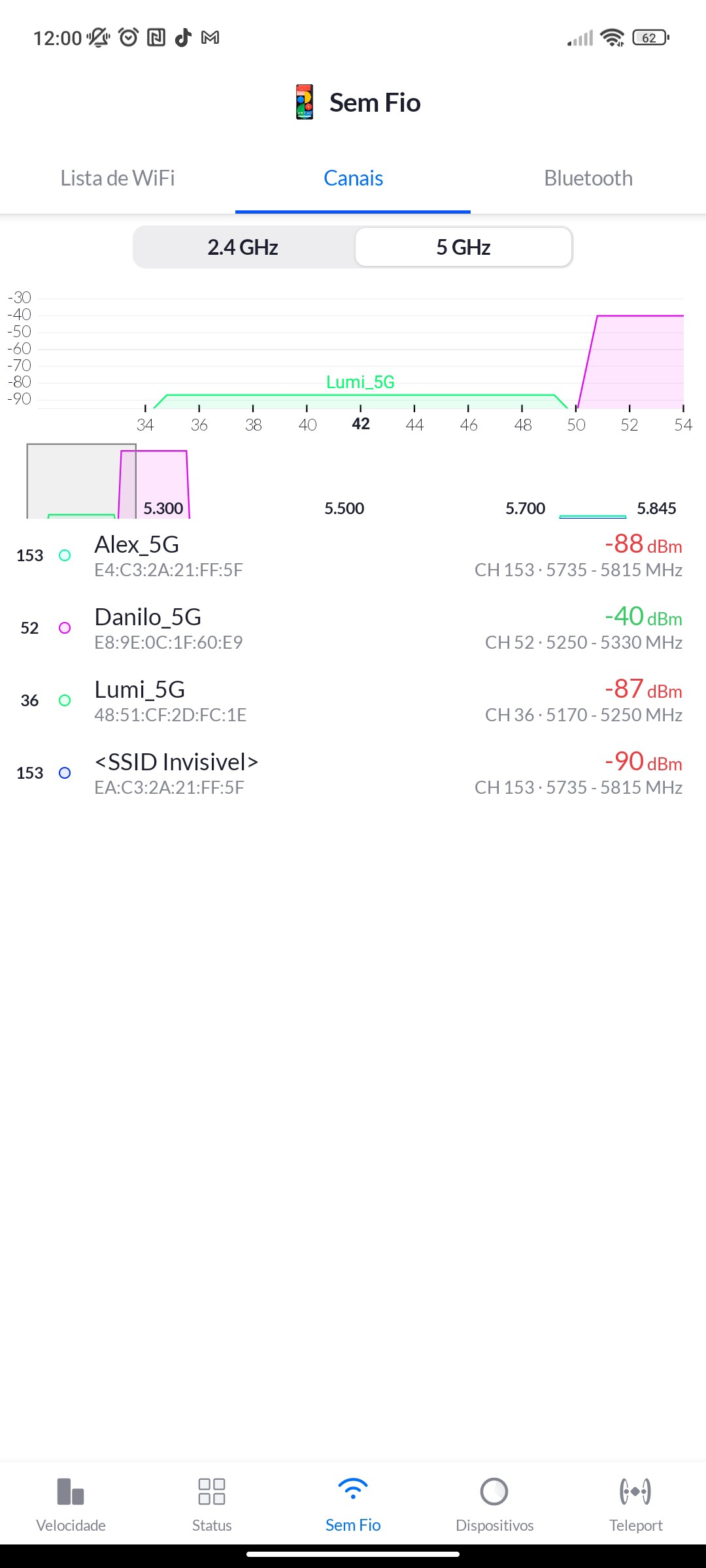This screenshot has width=706, height=1568.
Task: Open the Velocidade speed icon
Action: pyautogui.click(x=71, y=1492)
